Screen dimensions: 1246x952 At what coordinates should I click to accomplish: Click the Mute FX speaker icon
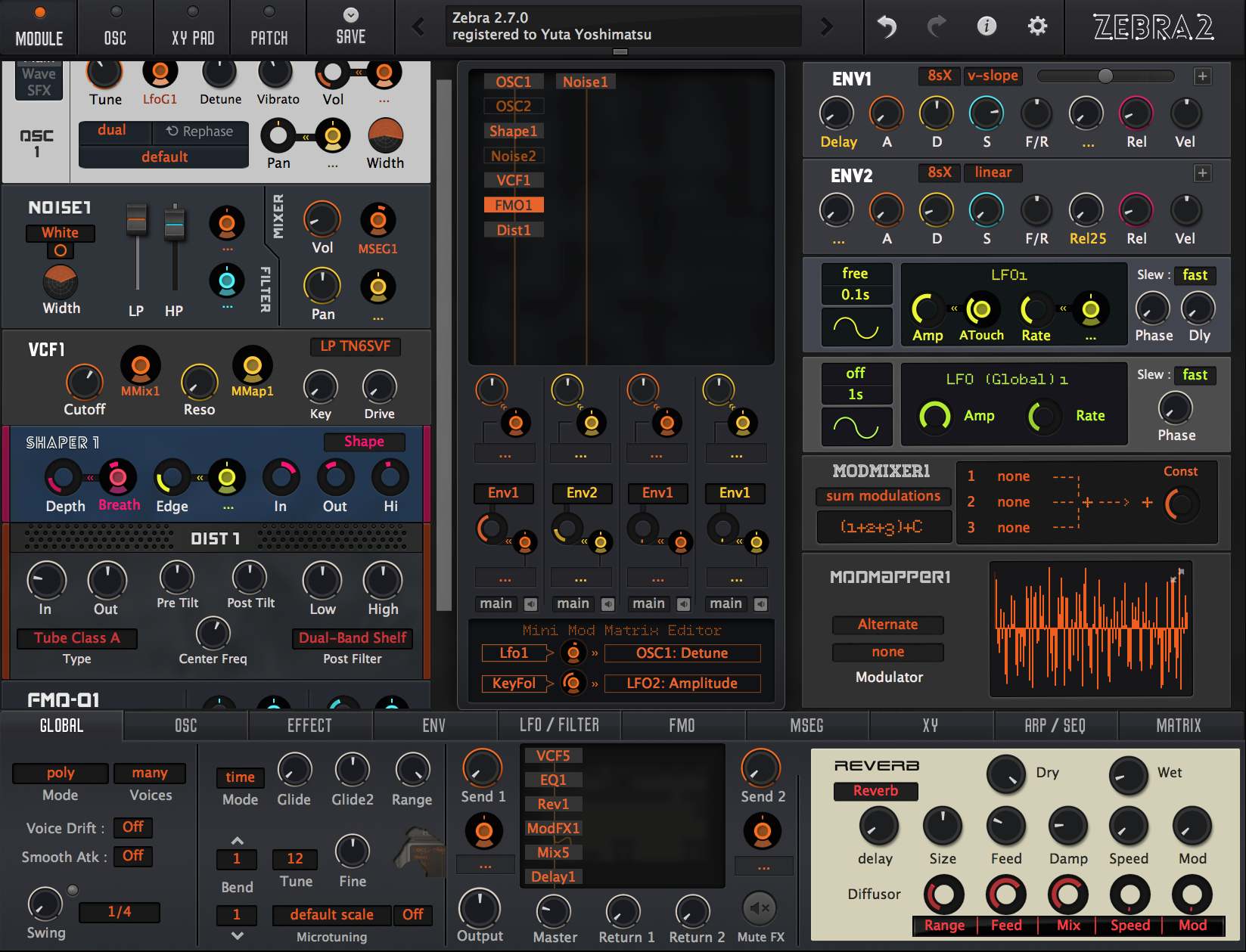[760, 908]
